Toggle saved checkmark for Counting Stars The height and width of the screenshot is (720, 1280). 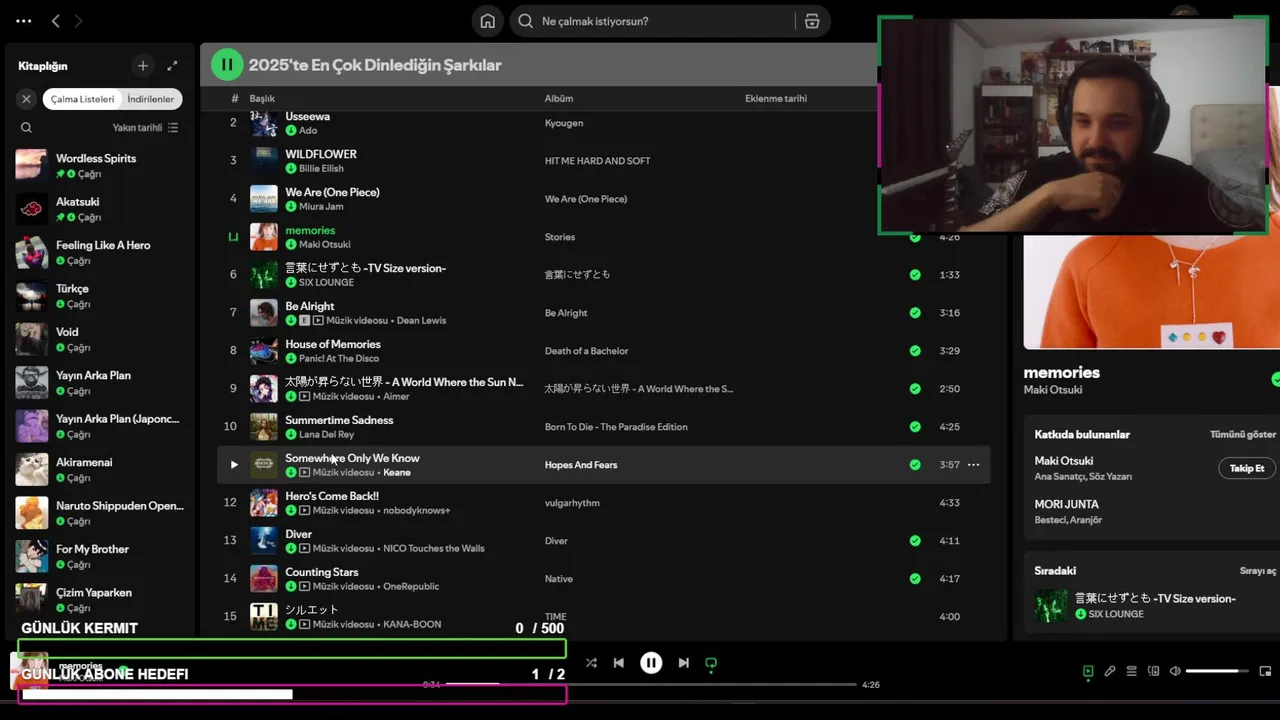click(915, 579)
